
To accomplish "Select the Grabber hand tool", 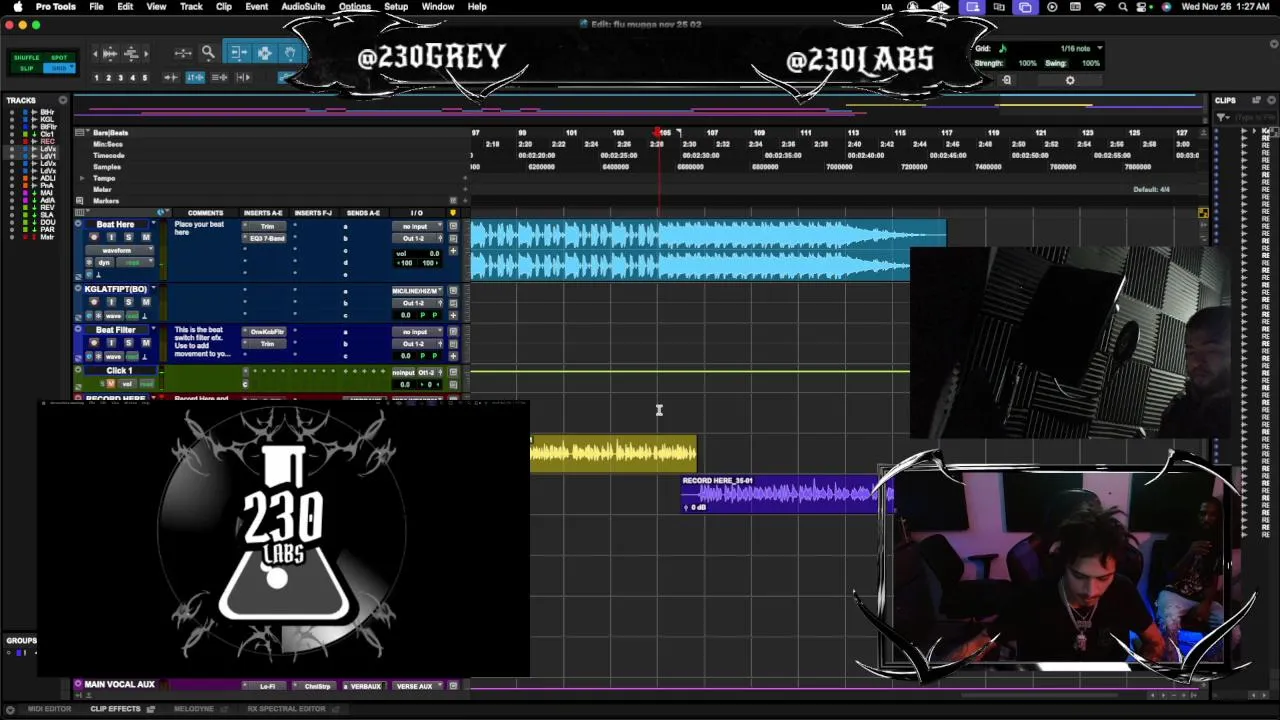I will 290,53.
